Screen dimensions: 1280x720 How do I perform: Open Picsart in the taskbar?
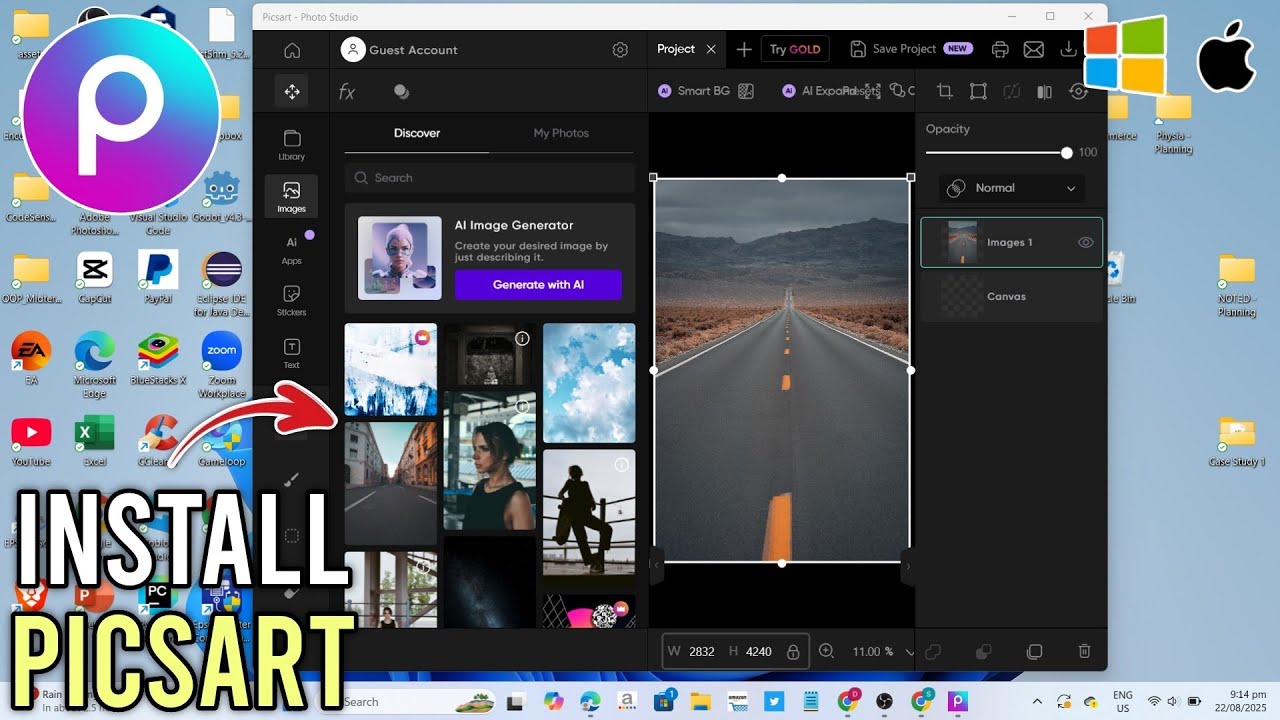(x=958, y=701)
